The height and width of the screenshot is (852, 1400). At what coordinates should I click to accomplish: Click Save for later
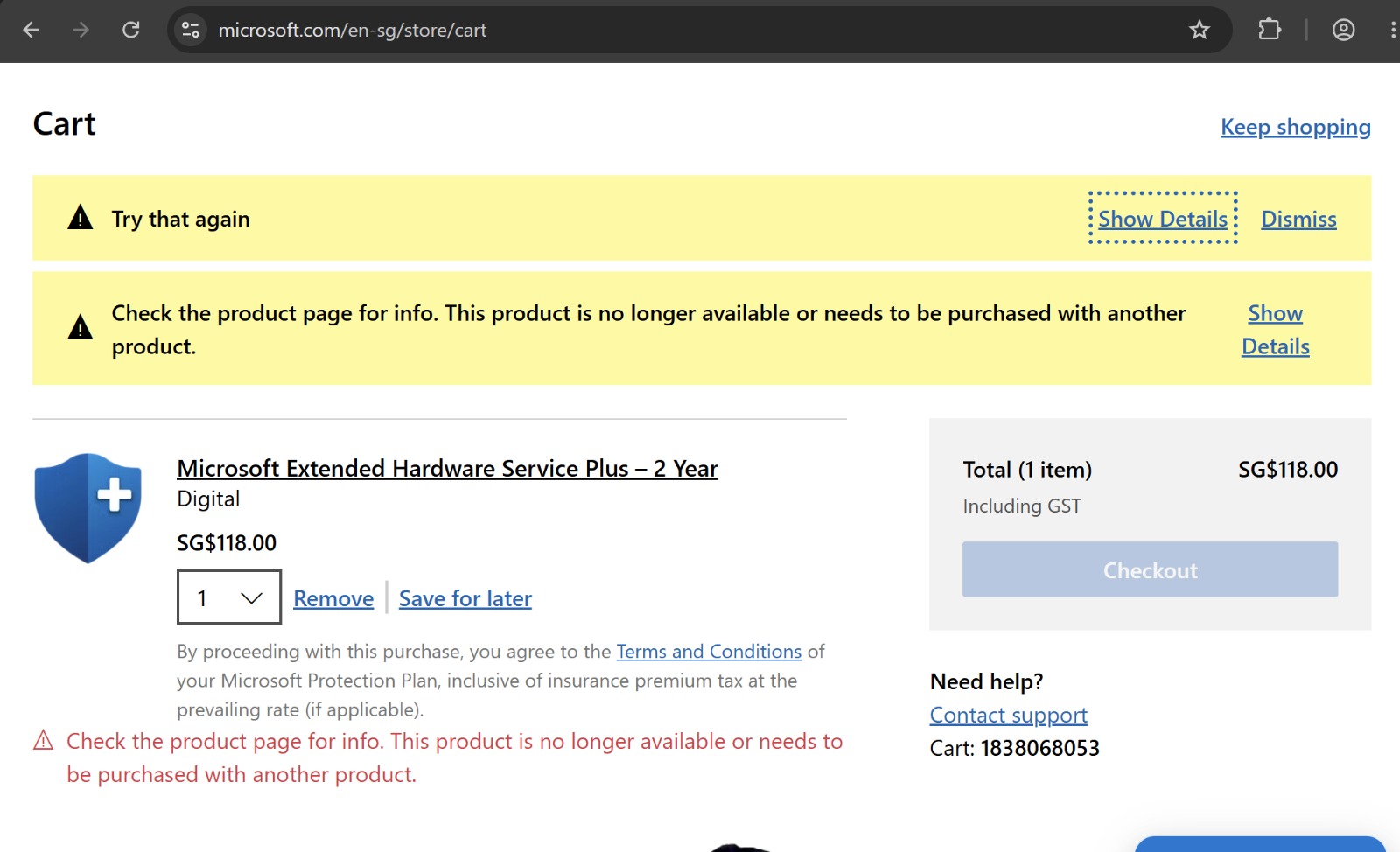465,598
